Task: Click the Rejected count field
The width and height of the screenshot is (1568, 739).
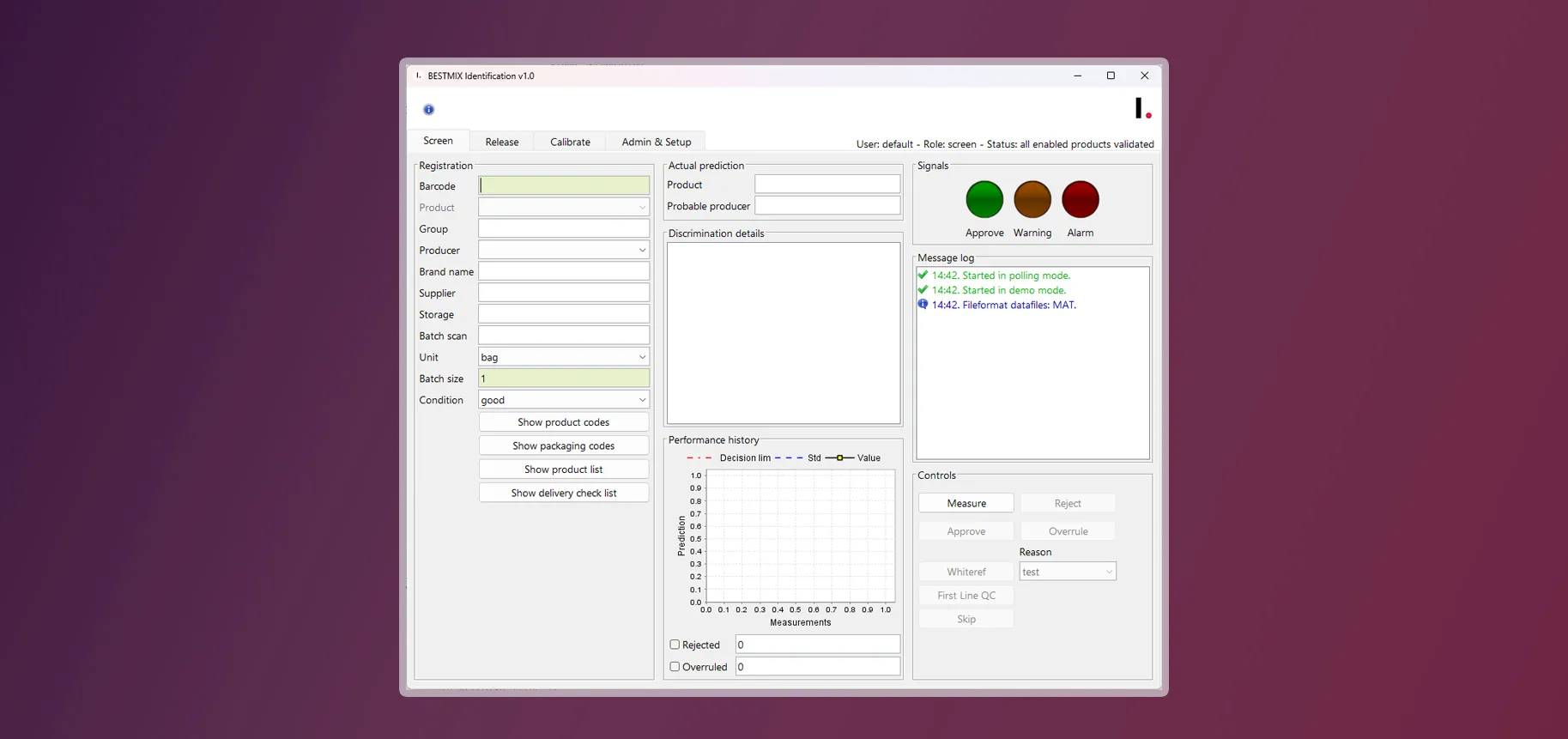Action: click(818, 645)
